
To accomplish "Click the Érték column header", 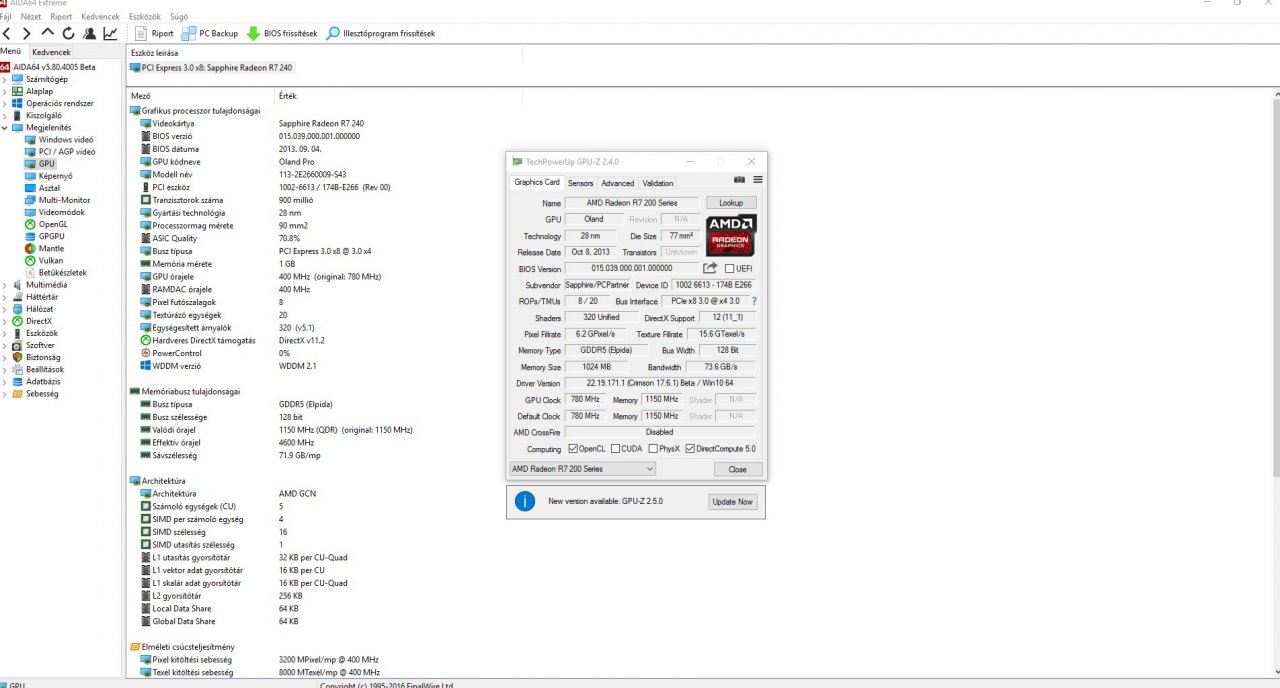I will pos(287,96).
